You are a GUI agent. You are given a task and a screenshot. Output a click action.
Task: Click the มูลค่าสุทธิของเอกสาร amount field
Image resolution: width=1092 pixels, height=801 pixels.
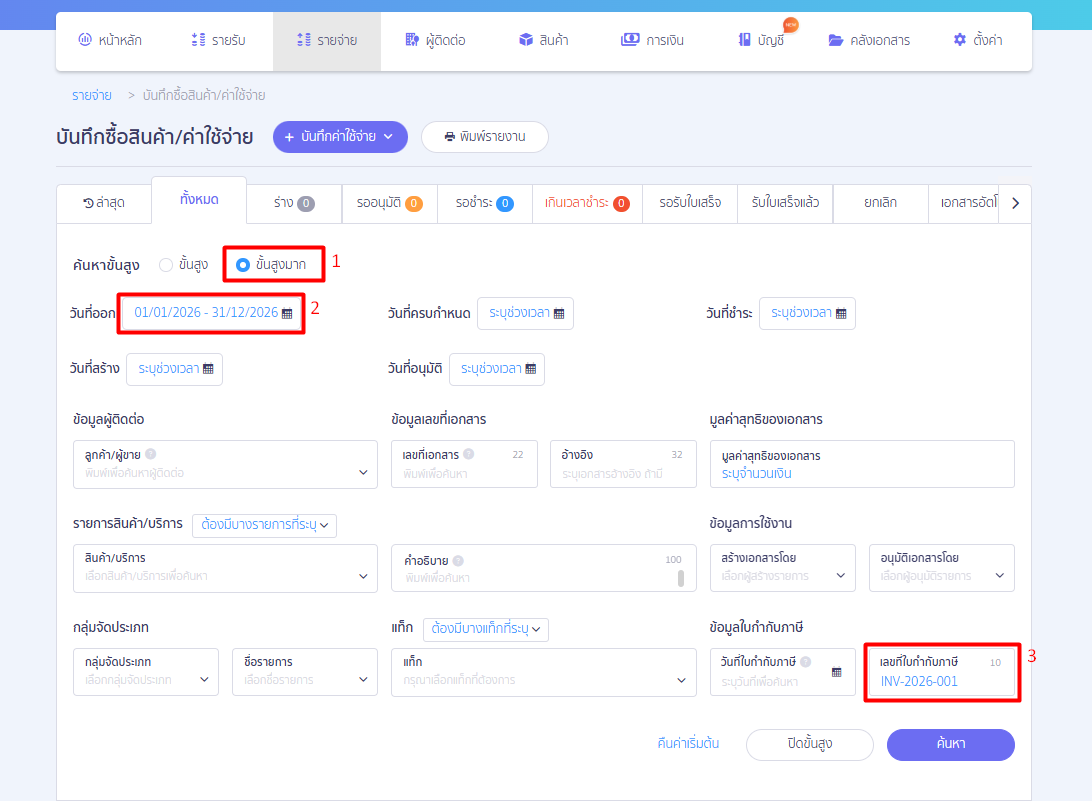862,464
